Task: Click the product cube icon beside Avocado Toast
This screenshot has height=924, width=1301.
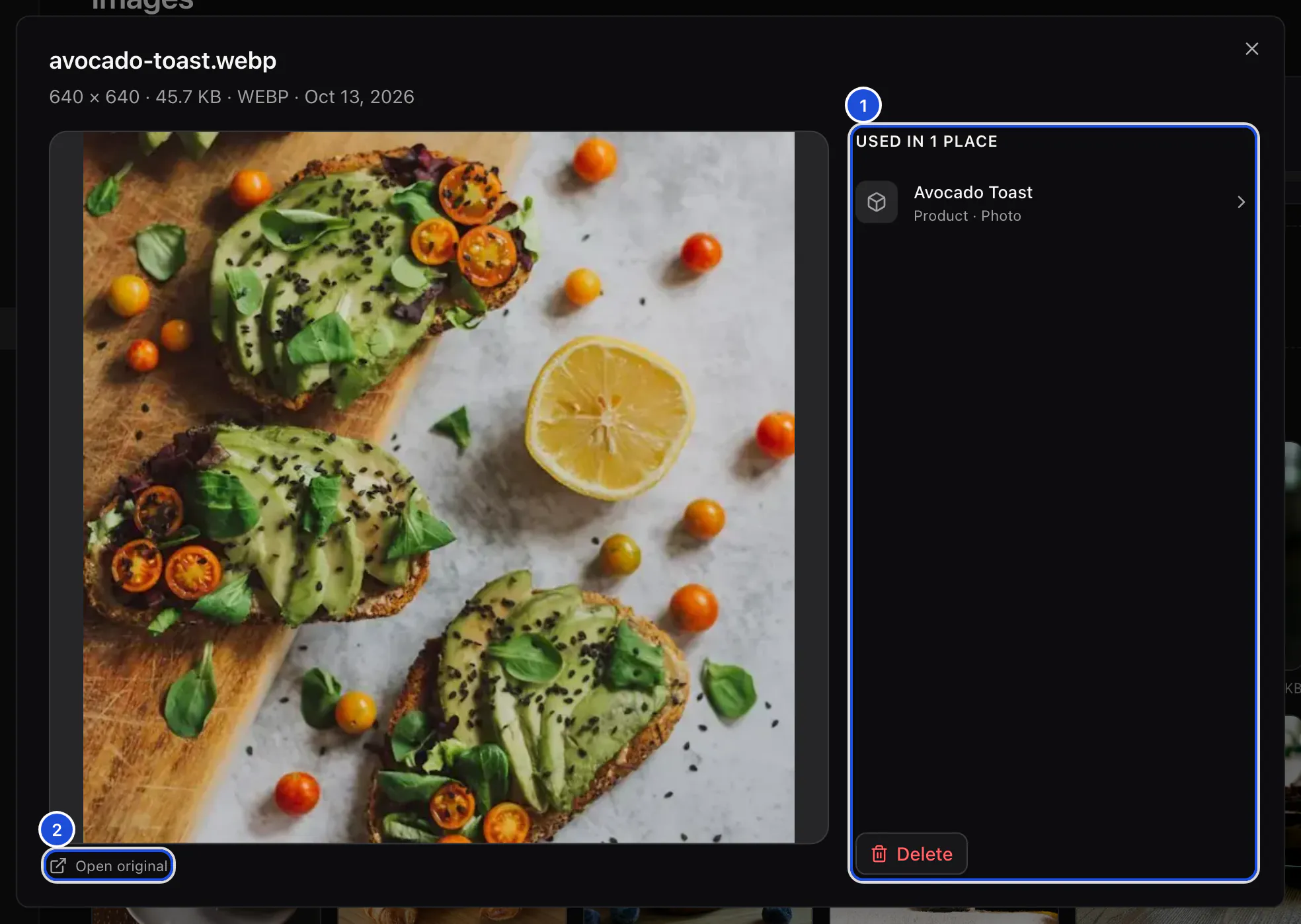Action: click(x=877, y=202)
